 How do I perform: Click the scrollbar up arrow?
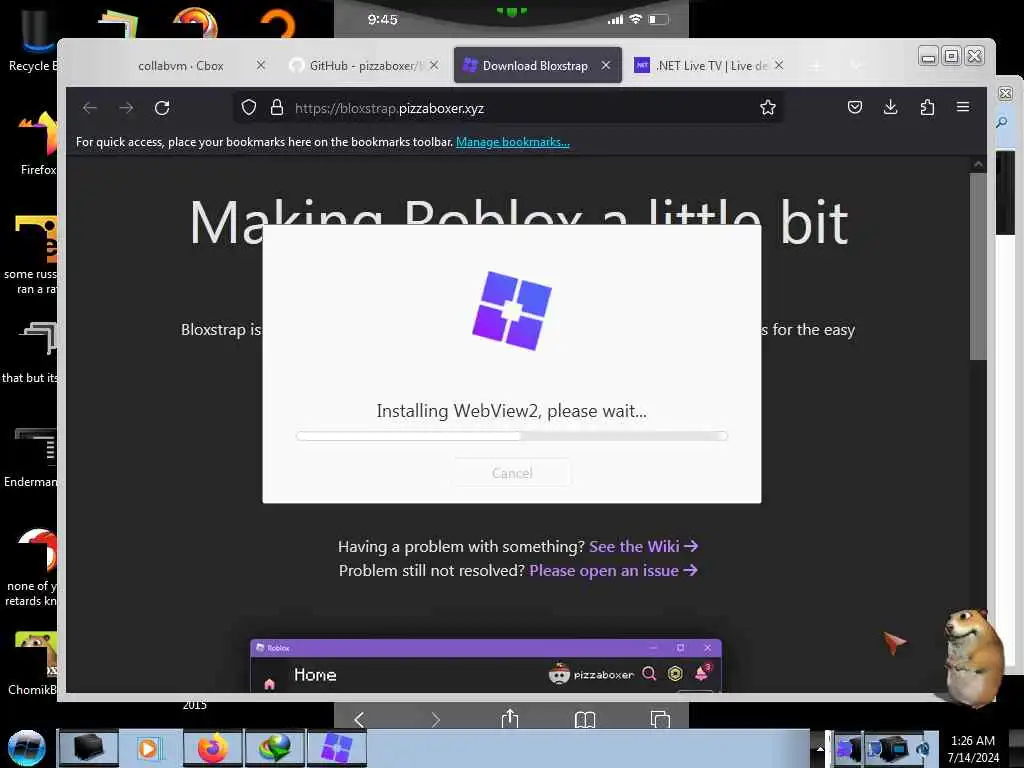pyautogui.click(x=978, y=165)
